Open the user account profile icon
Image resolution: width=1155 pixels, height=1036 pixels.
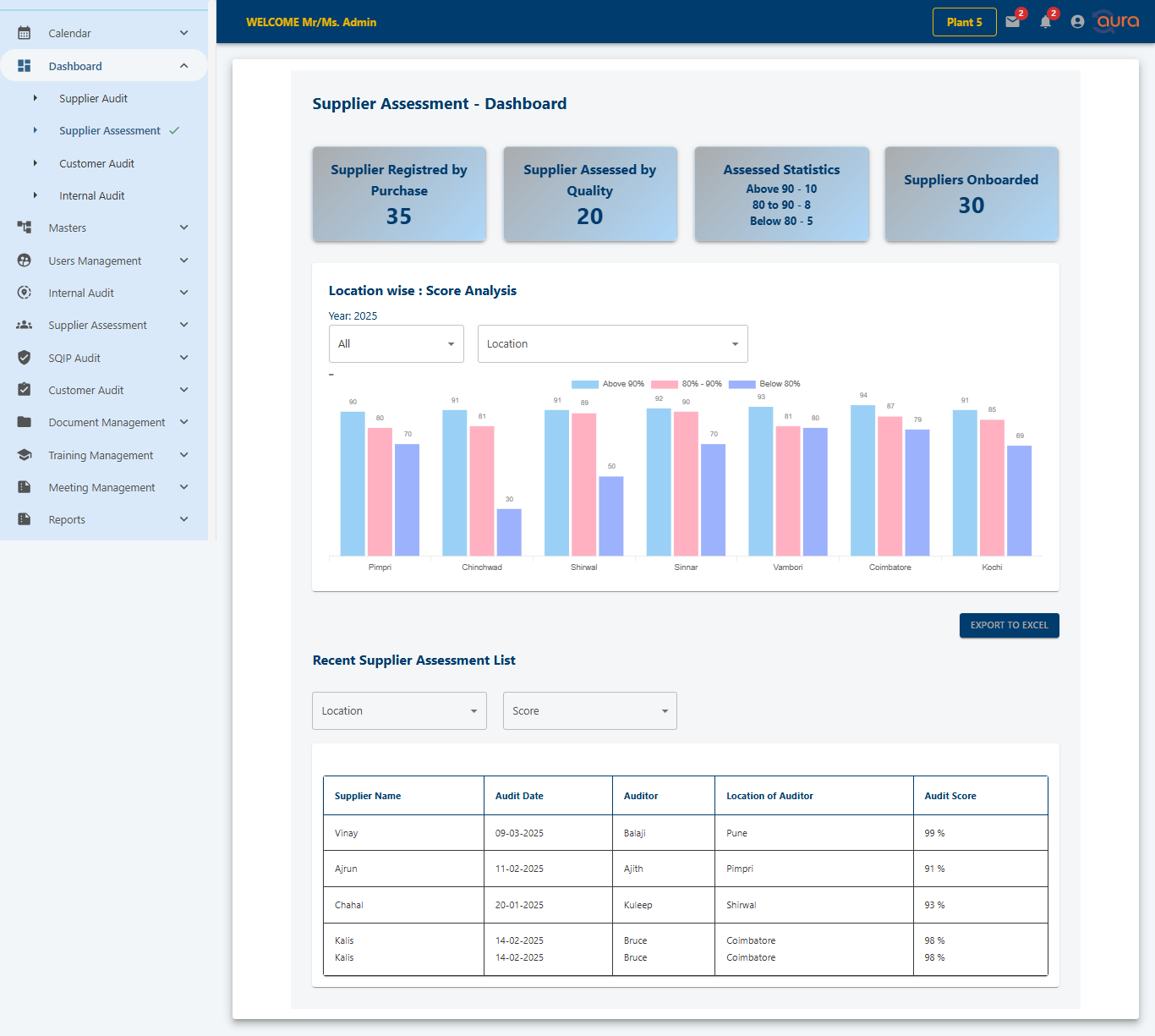click(1077, 22)
